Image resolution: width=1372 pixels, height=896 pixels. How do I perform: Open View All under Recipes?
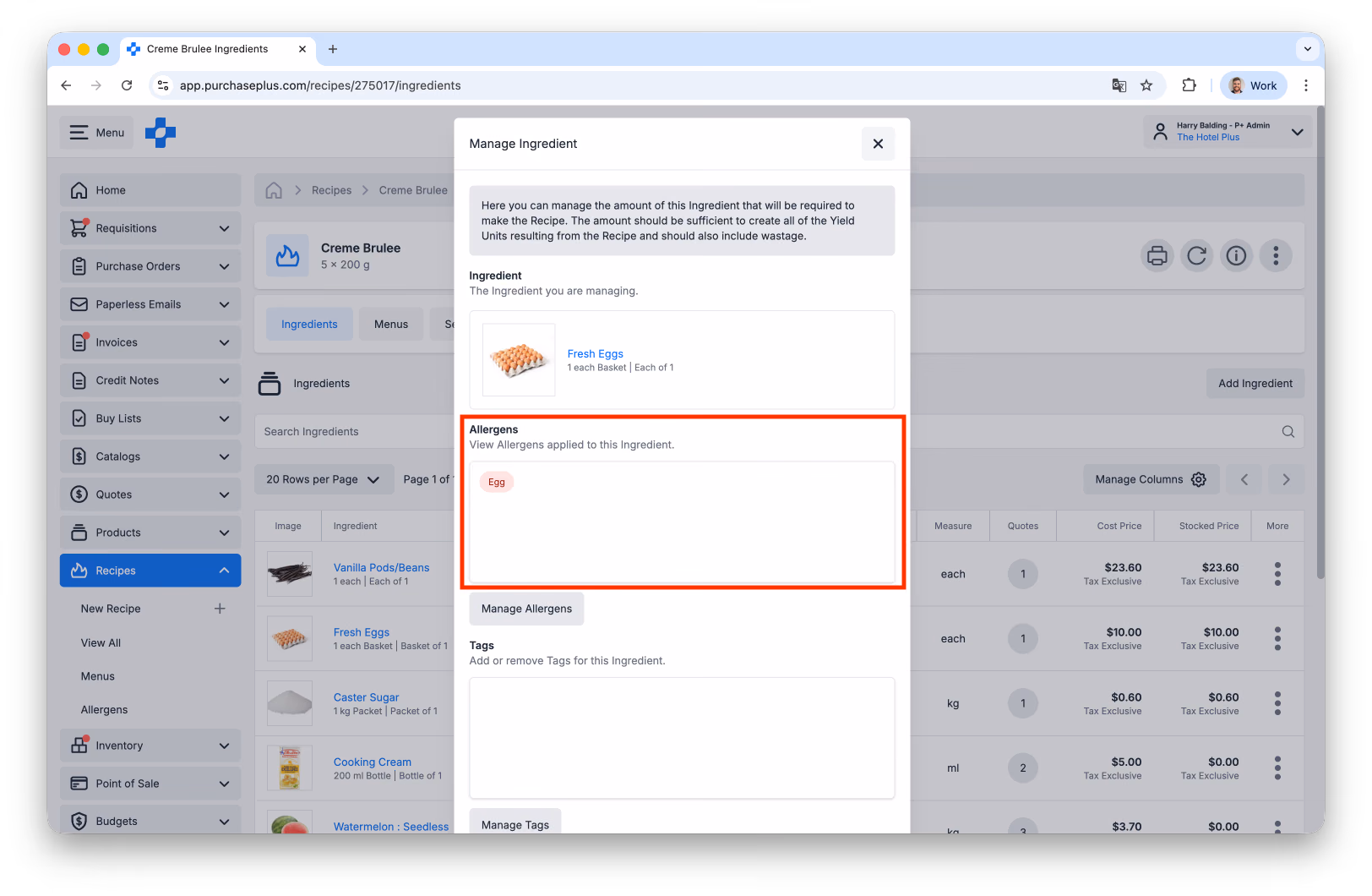tap(101, 643)
